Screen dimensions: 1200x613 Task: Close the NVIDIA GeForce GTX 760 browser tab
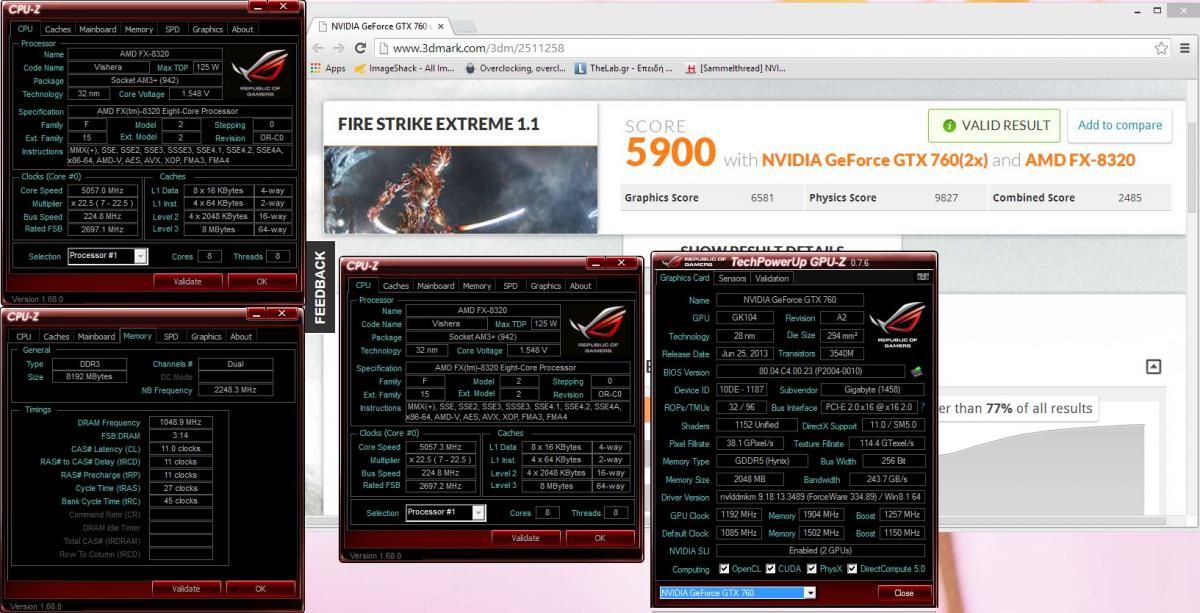coord(441,26)
